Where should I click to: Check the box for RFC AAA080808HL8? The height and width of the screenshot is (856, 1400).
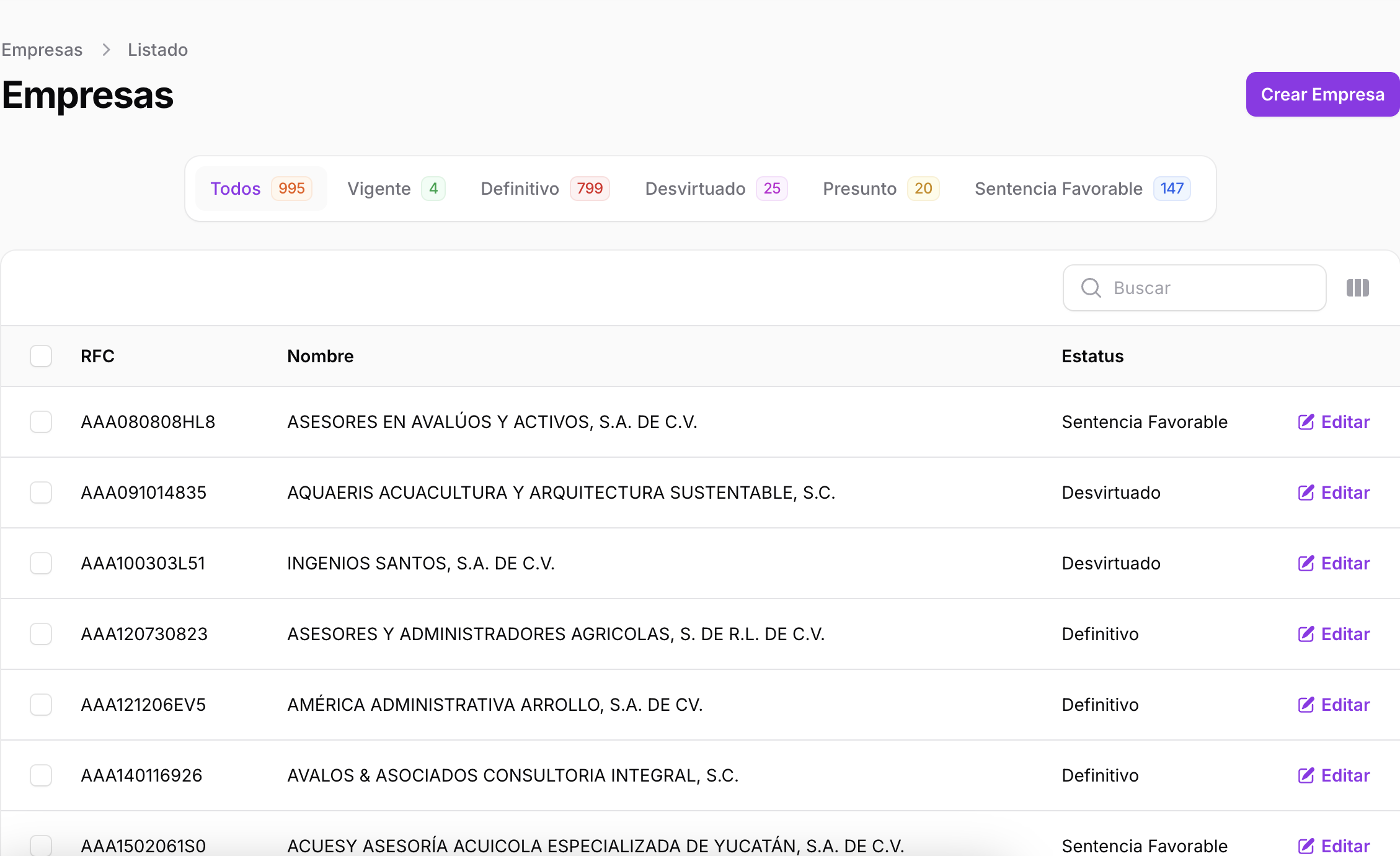(x=41, y=422)
